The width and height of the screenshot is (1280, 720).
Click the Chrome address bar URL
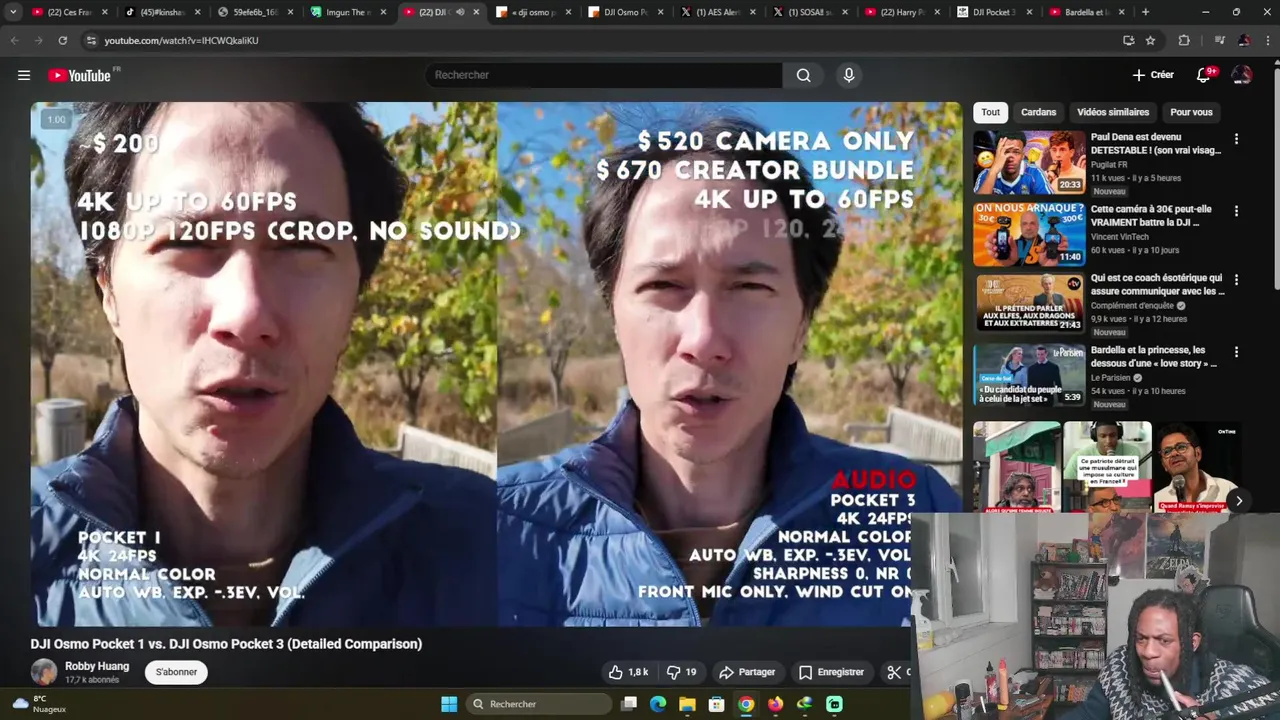[181, 40]
